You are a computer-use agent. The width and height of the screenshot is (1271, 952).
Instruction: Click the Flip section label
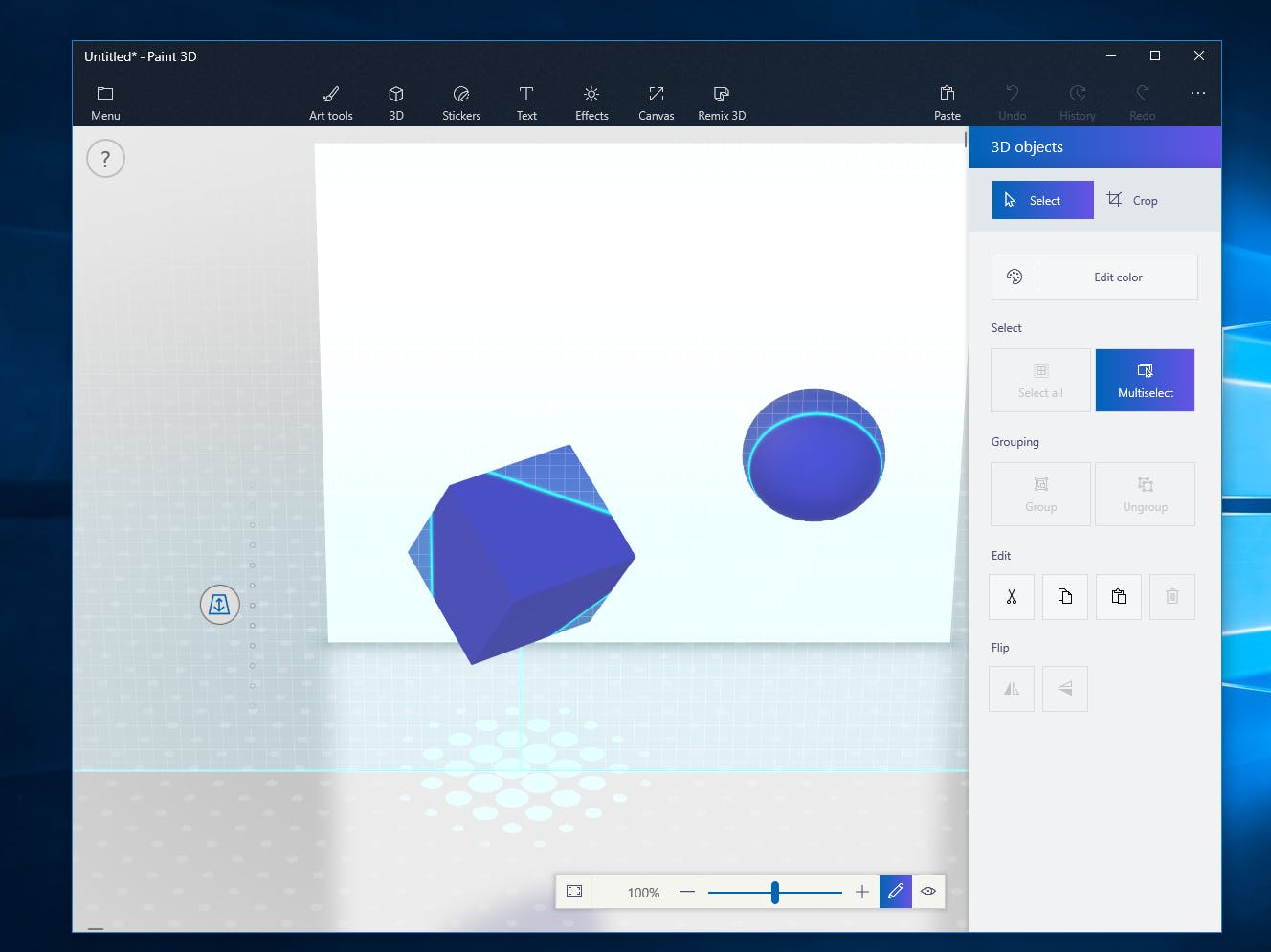pyautogui.click(x=1000, y=648)
